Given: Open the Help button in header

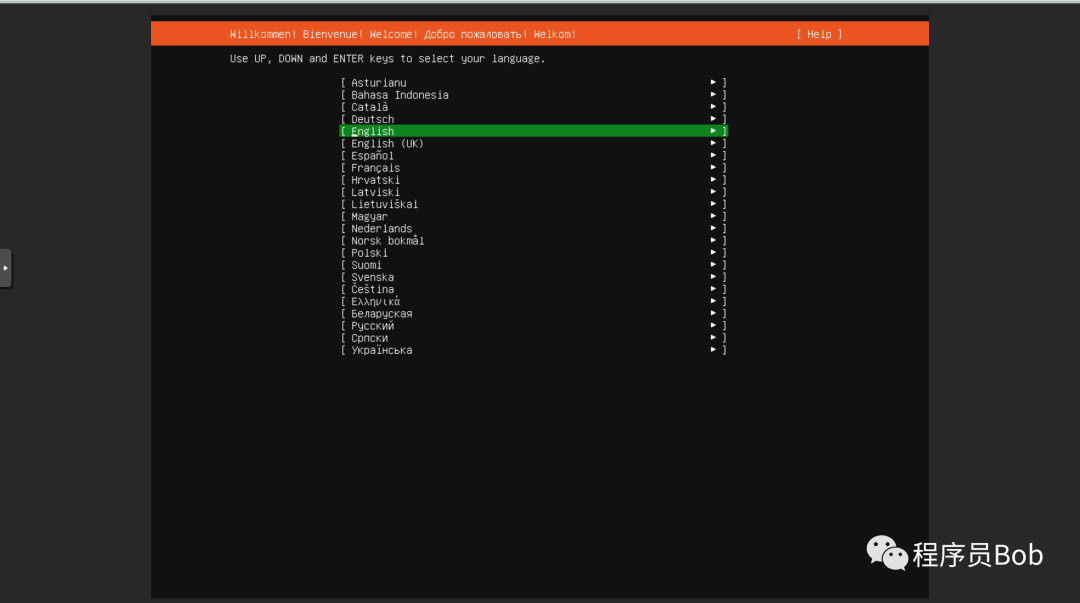Looking at the screenshot, I should (x=819, y=34).
